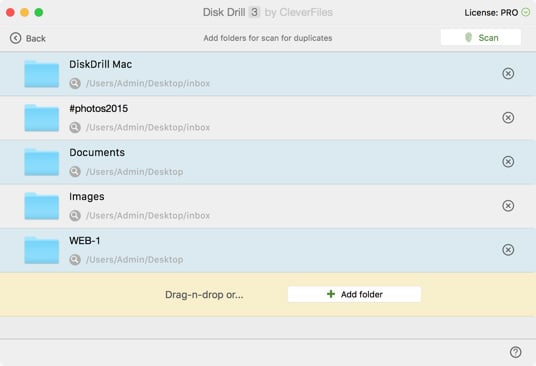Click the magnifier icon beside Documents path
536x366 pixels.
click(75, 172)
